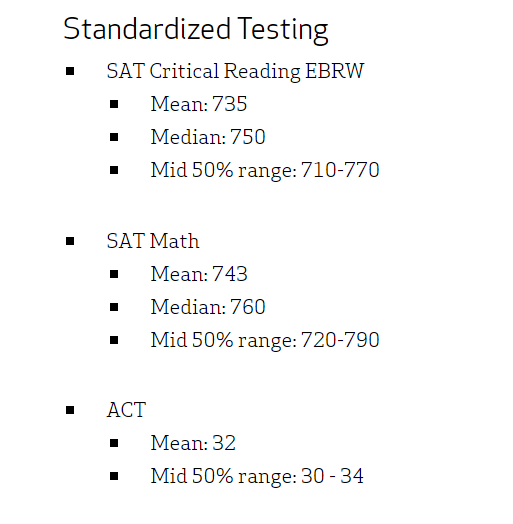This screenshot has width=513, height=524.
Task: Click Mid 50% range: 720-790
Action: (x=265, y=341)
